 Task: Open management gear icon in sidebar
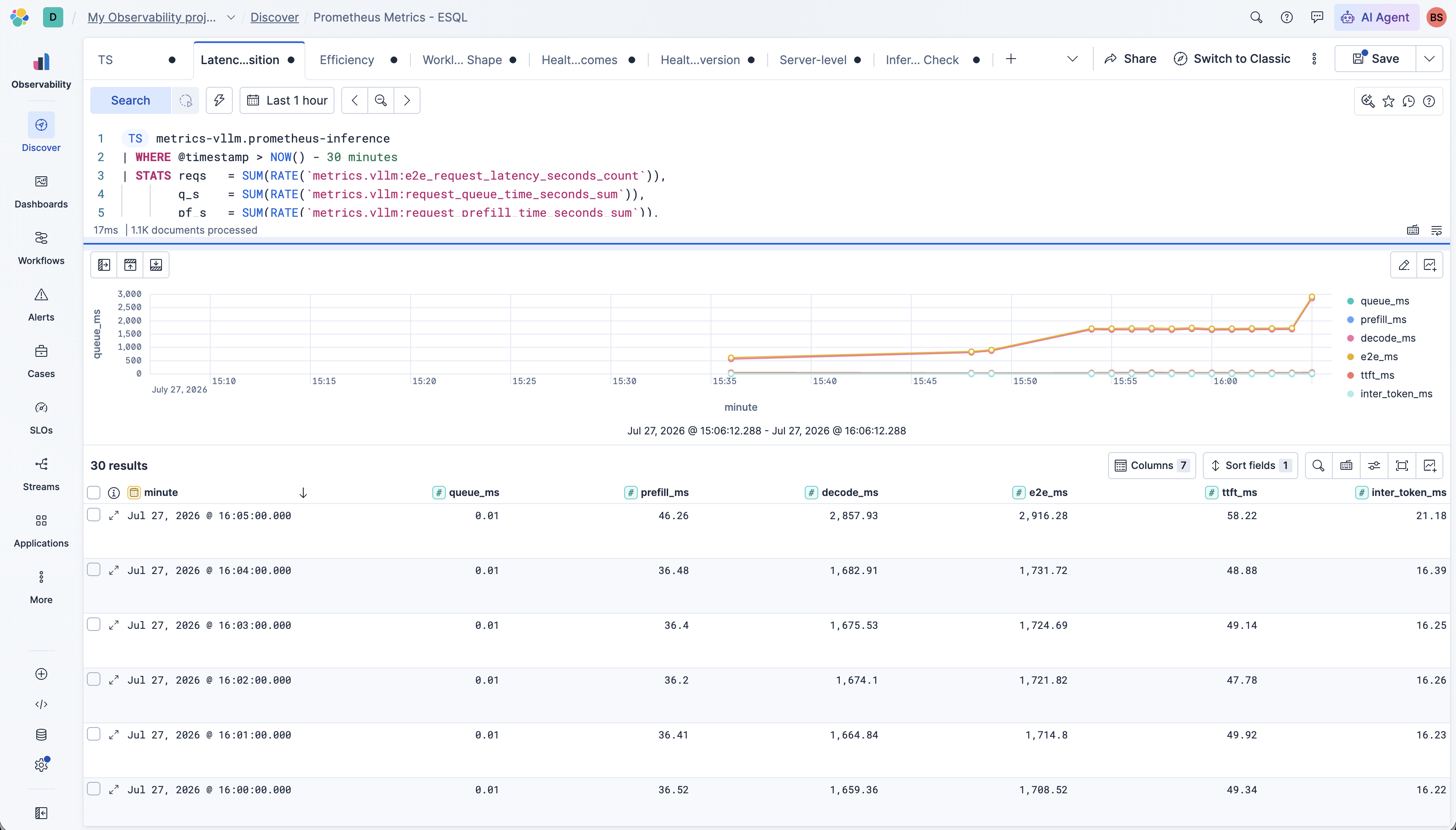(41, 765)
